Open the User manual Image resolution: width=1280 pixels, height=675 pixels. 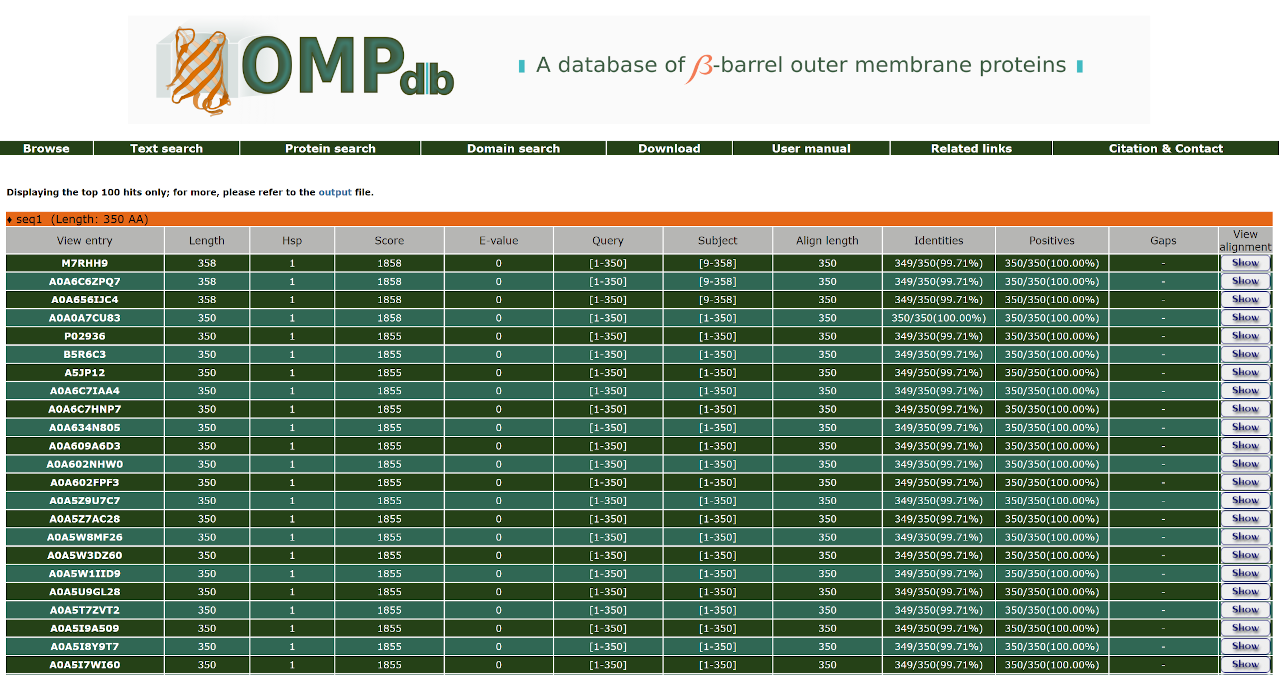(x=811, y=148)
